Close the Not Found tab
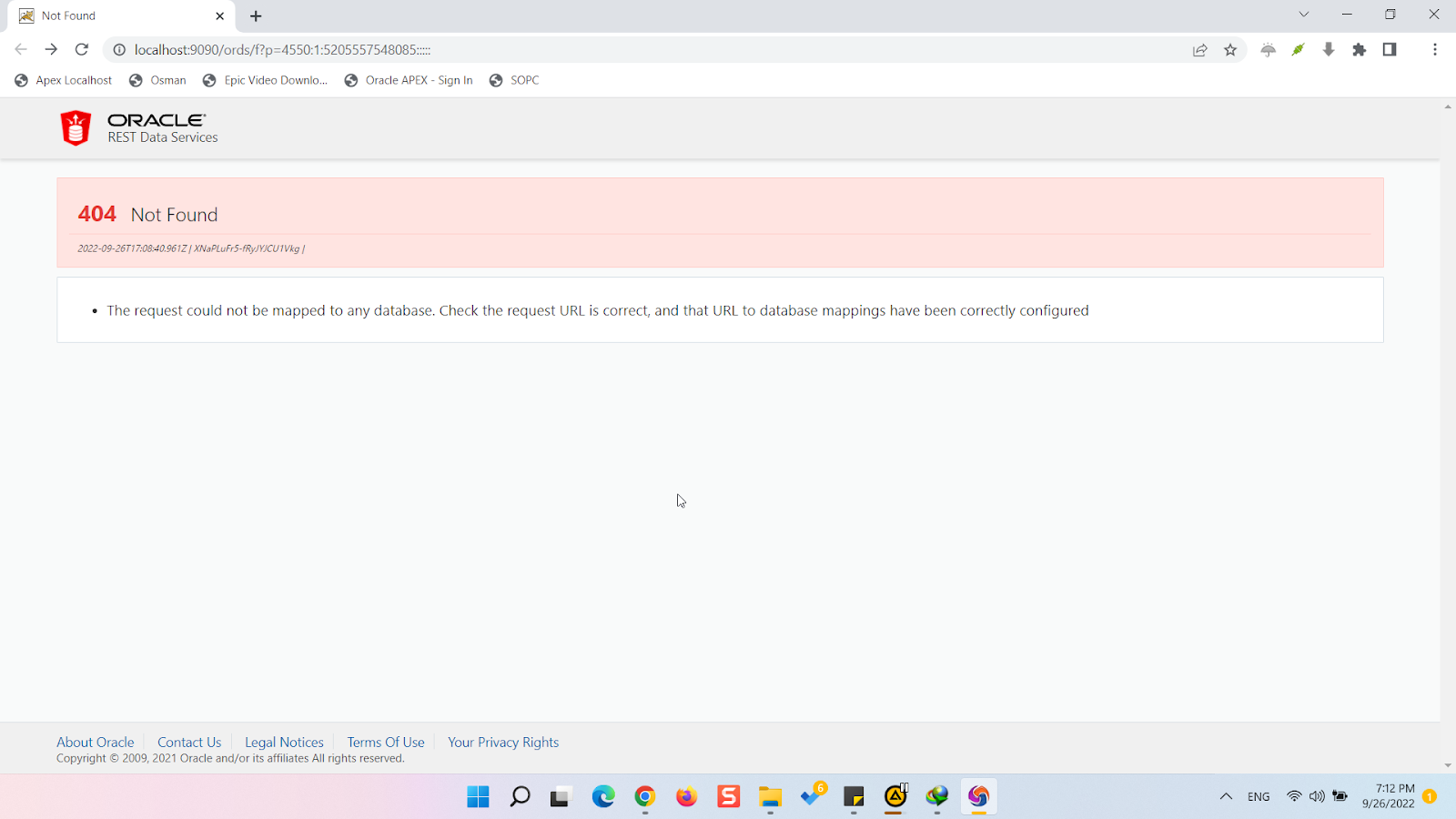The image size is (1456, 819). coord(219,16)
